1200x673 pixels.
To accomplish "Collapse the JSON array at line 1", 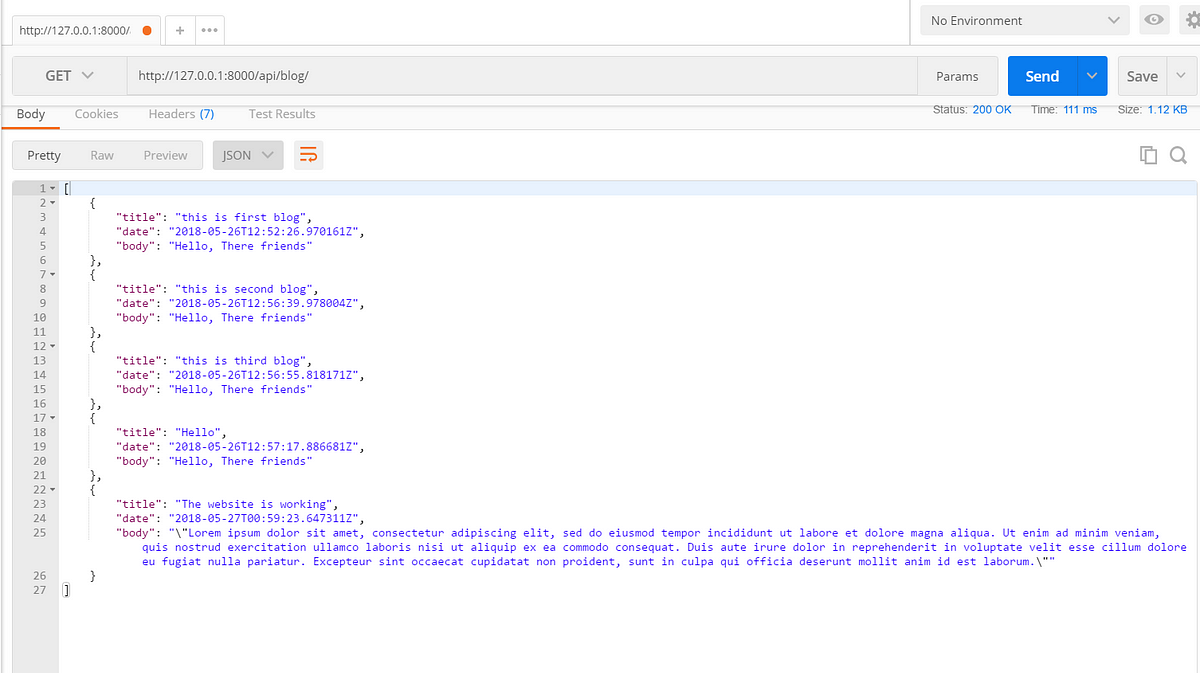I will pos(53,189).
